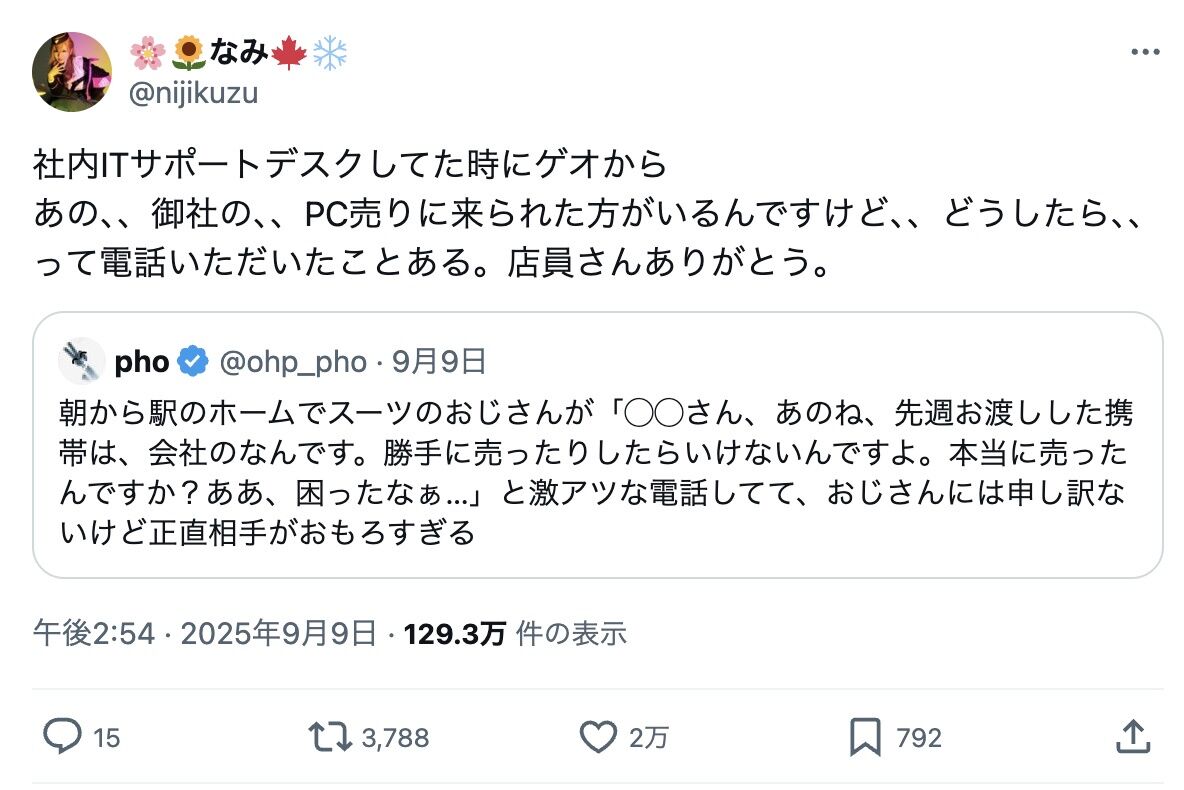Open the share upload icon

(x=1133, y=736)
